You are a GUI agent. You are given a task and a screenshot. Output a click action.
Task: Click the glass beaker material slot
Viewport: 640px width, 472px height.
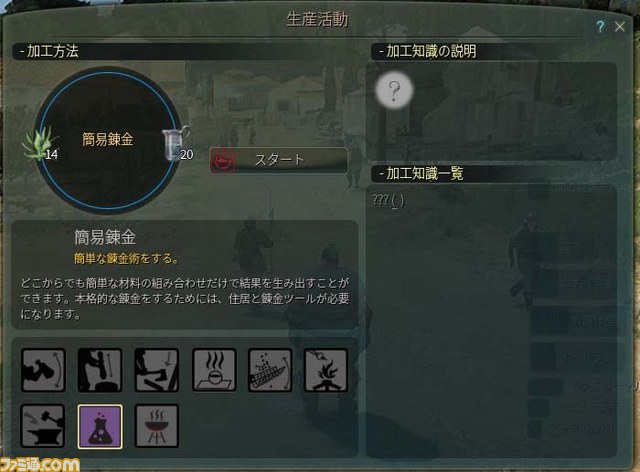point(177,143)
